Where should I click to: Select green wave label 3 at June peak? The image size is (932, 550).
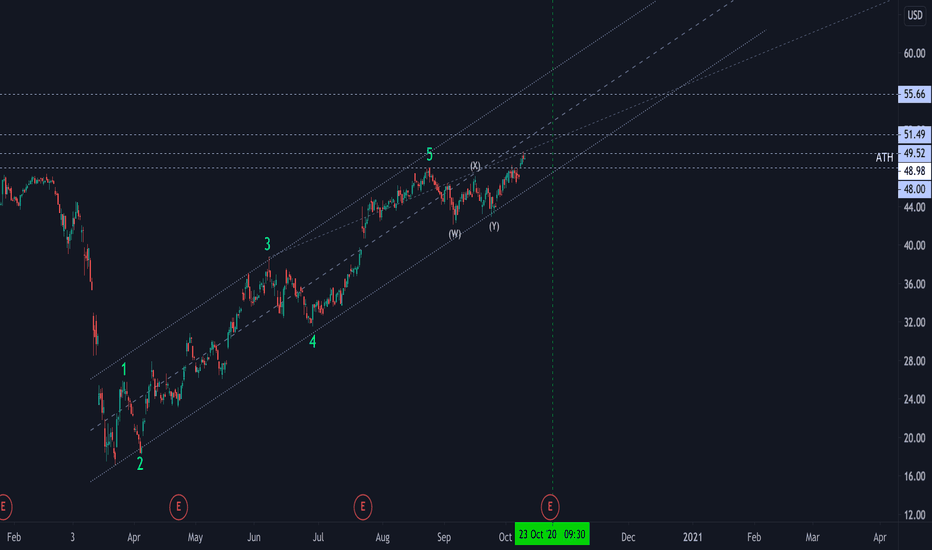pos(267,244)
